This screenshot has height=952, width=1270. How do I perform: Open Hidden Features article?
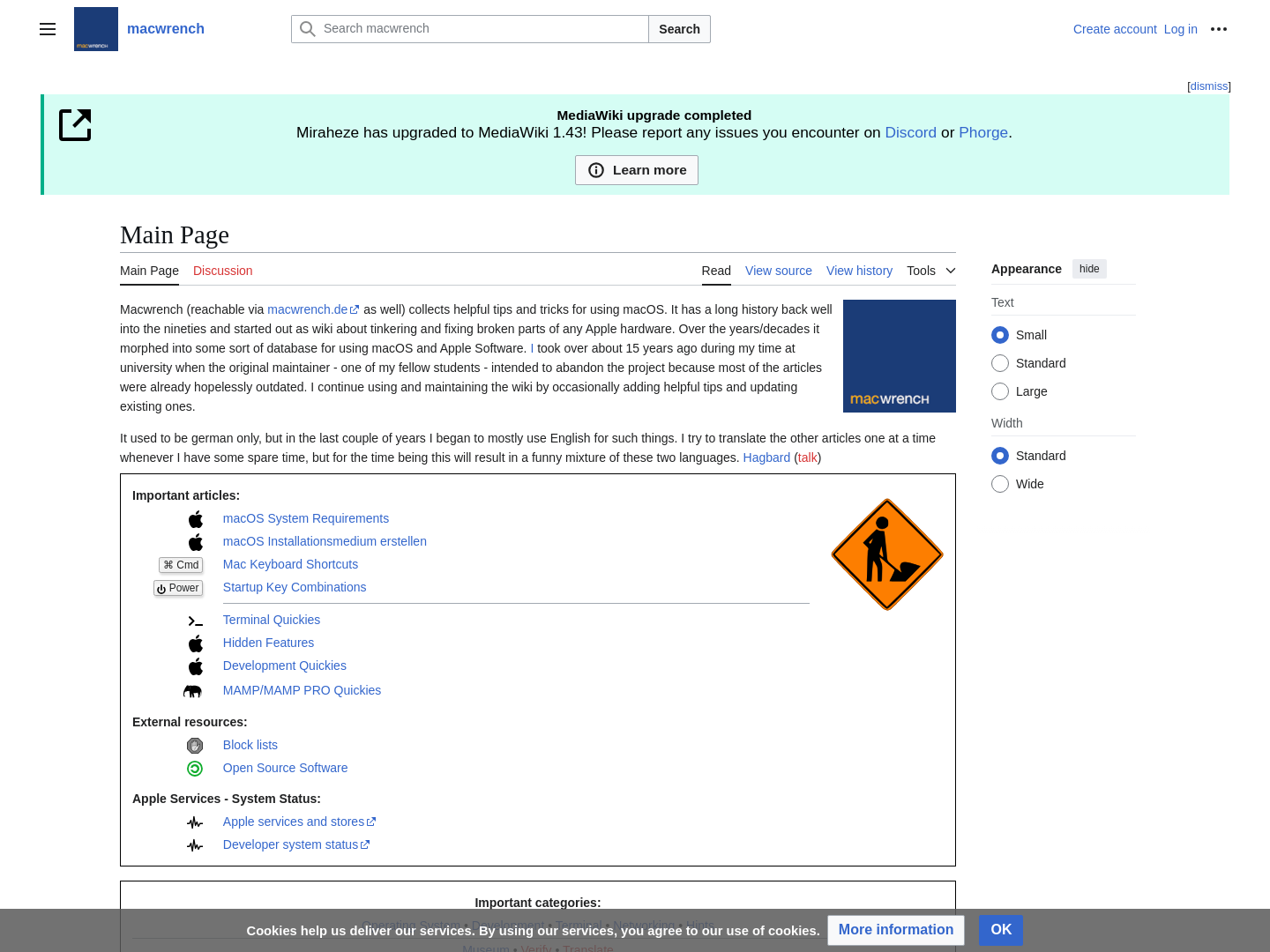[268, 643]
